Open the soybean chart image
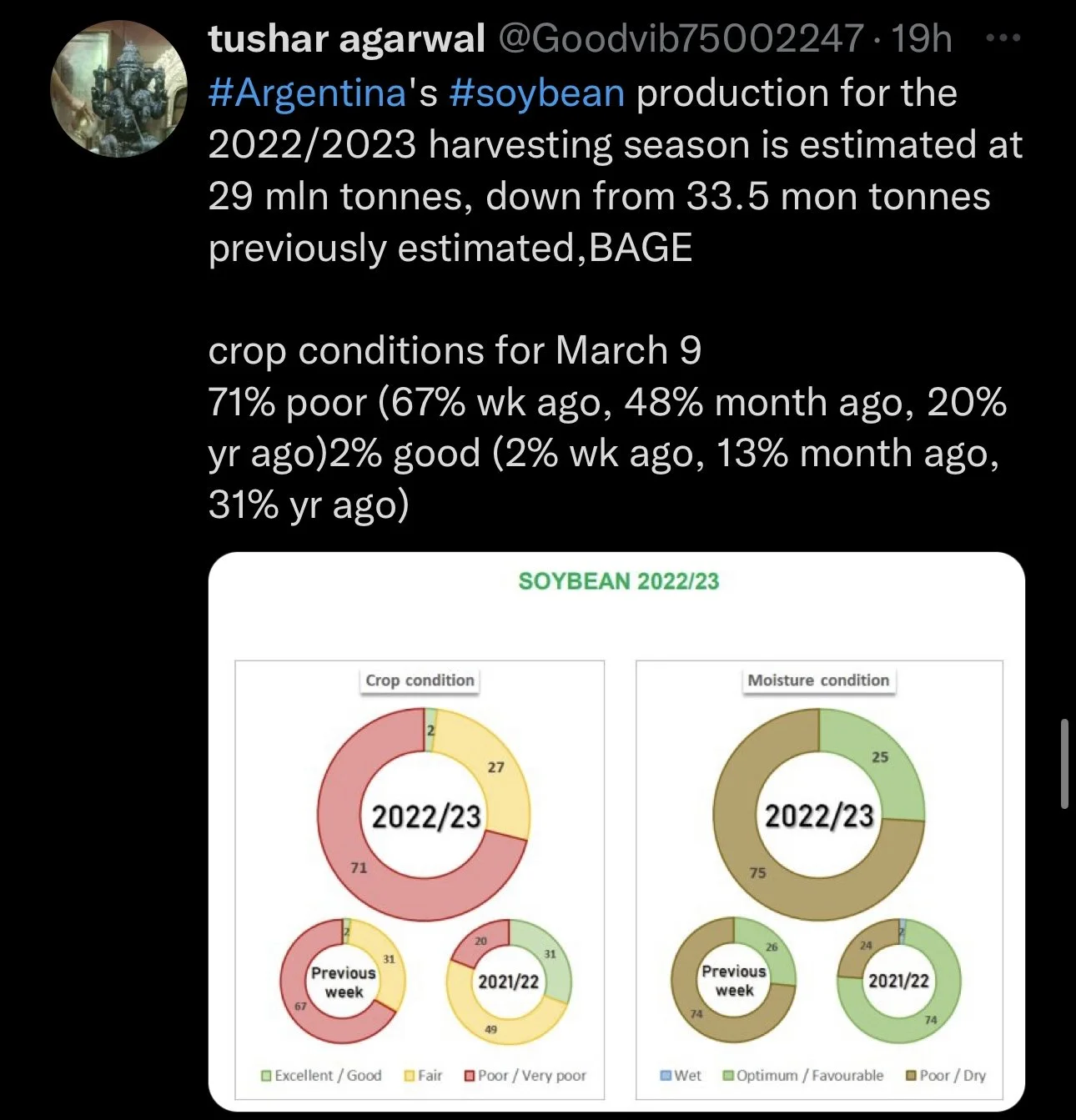 616,831
